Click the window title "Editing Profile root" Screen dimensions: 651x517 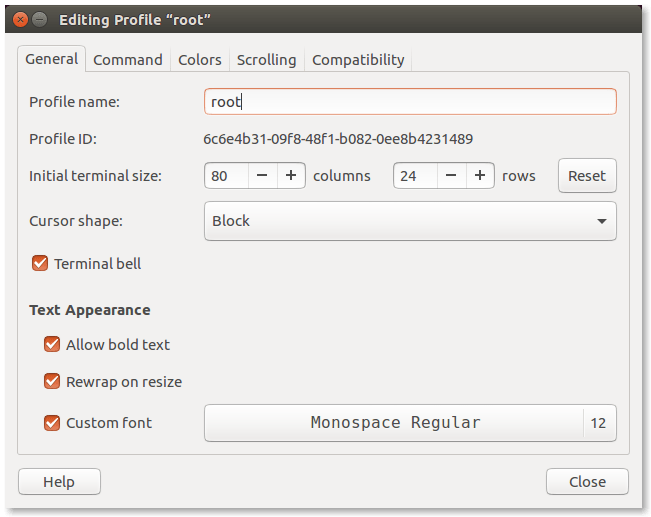tap(135, 20)
